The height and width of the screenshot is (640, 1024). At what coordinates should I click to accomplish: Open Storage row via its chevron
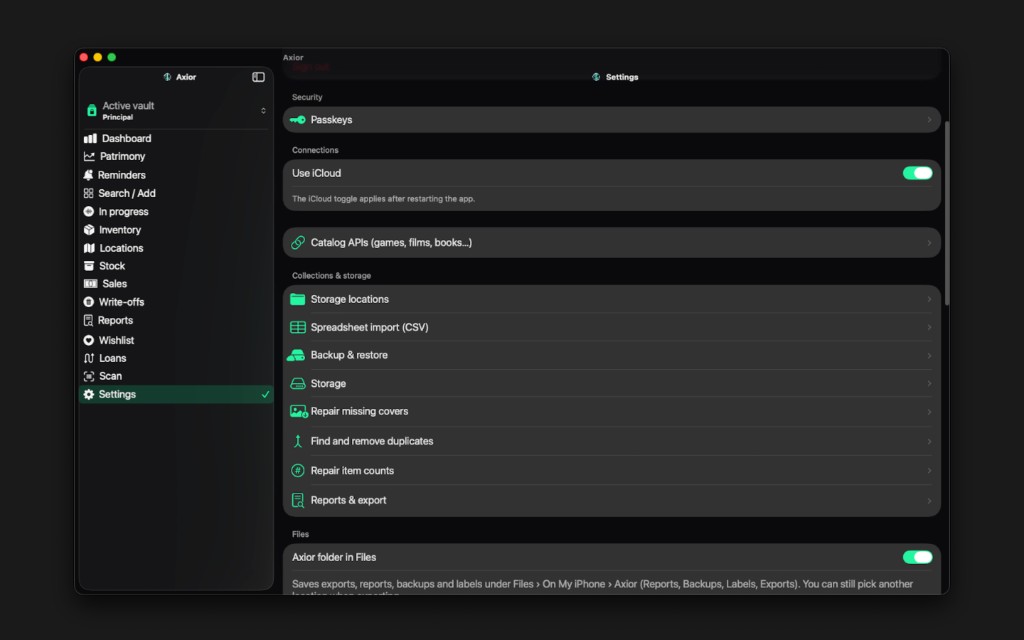pyautogui.click(x=929, y=383)
